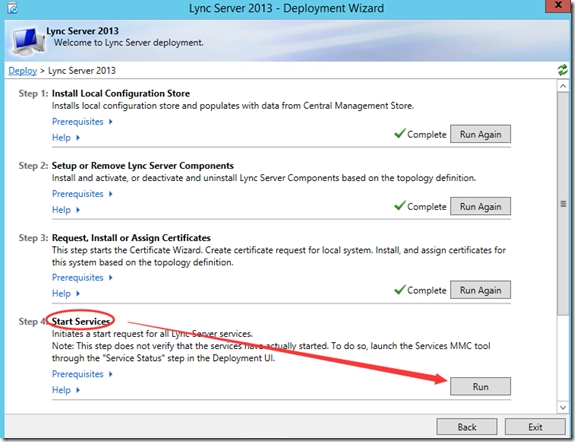Exit the Deployment Wizard
This screenshot has width=575, height=442.
pos(535,427)
